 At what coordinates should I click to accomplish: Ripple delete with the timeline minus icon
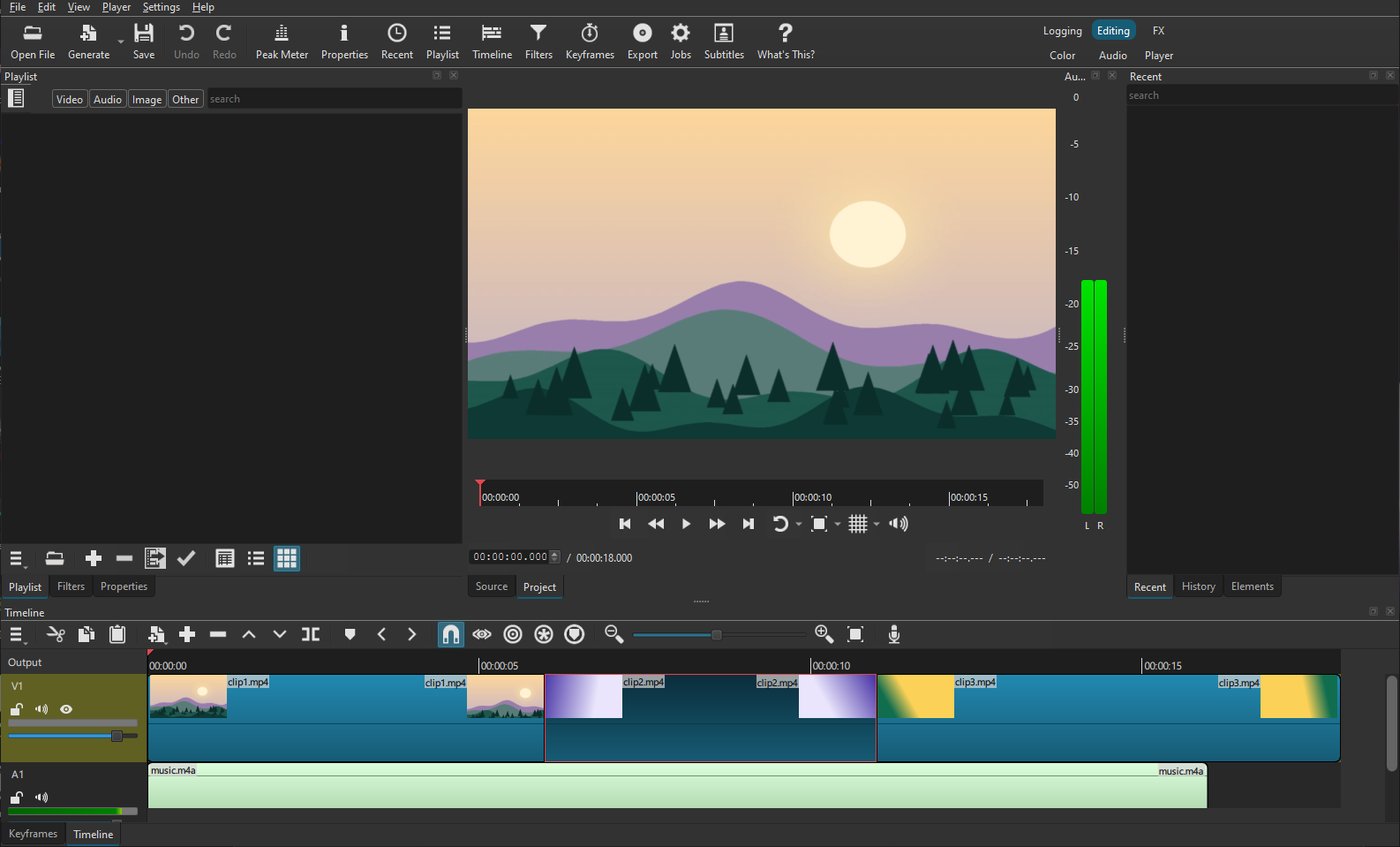pos(217,634)
